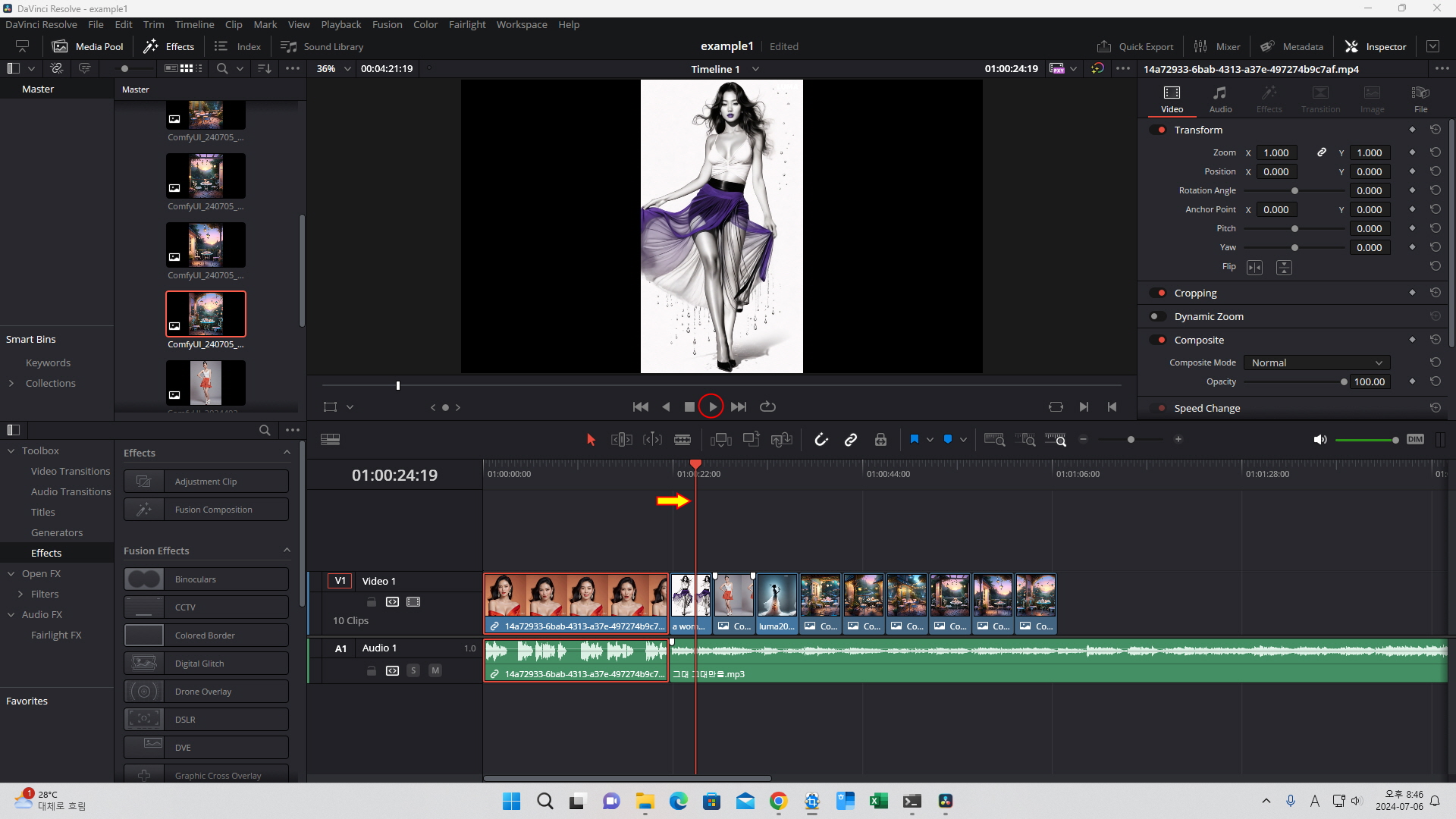Open the Composite Mode Normal dropdown
The height and width of the screenshot is (819, 1456).
1316,363
